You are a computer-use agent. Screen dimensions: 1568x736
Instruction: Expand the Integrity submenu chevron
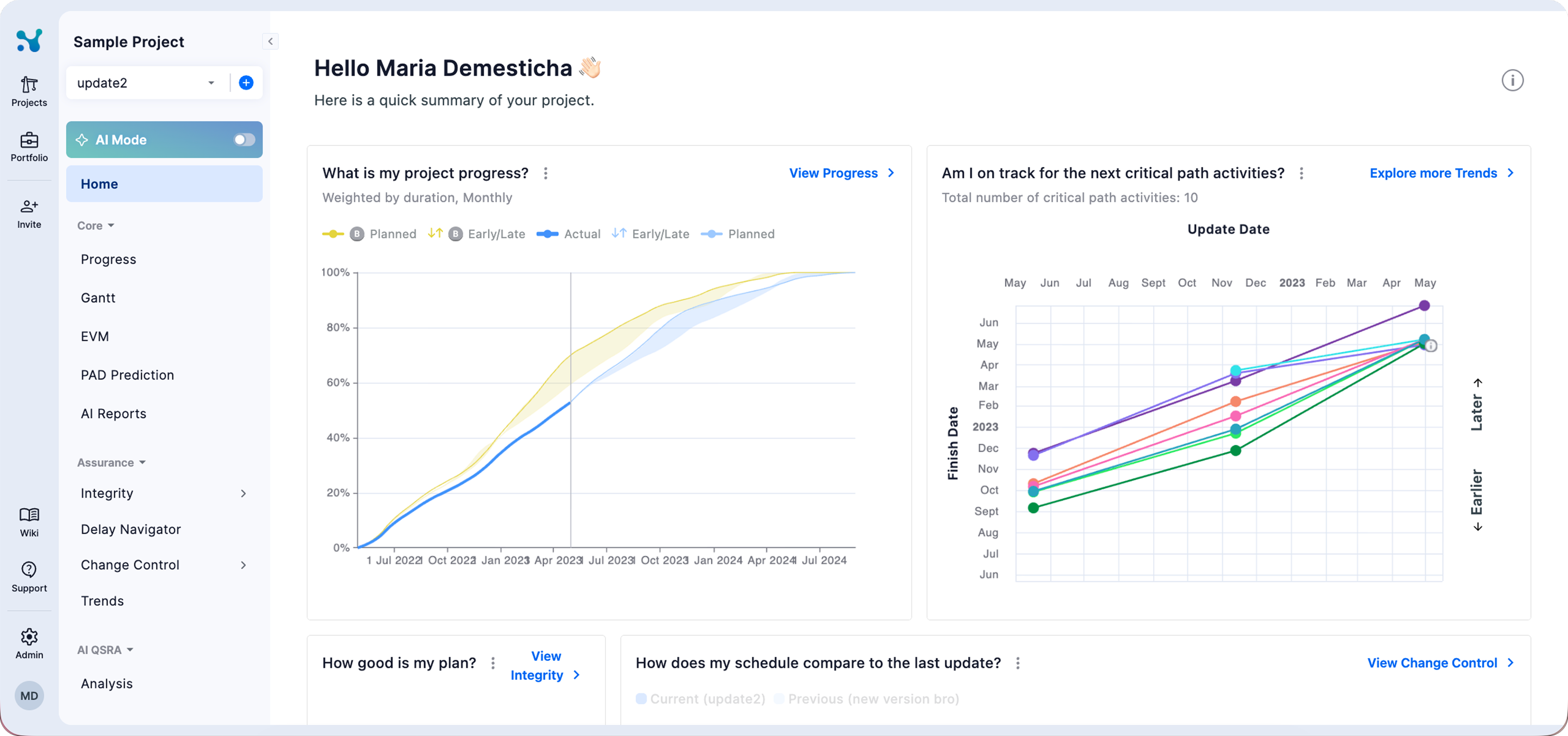pyautogui.click(x=243, y=493)
